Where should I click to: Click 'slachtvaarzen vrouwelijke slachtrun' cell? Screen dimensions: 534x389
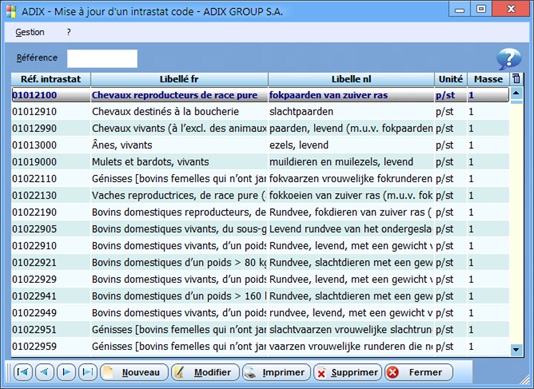350,330
